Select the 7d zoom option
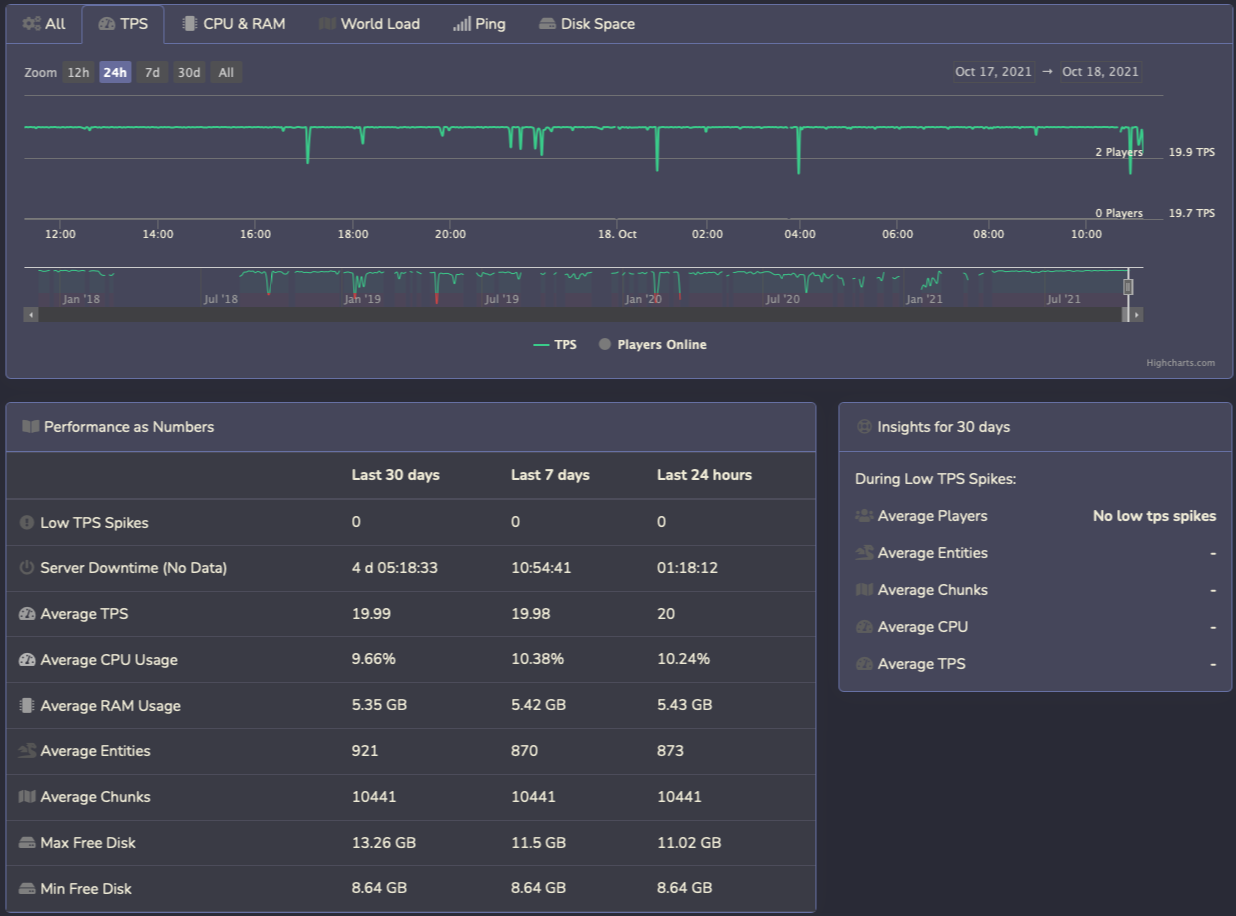This screenshot has height=916, width=1236. pyautogui.click(x=152, y=72)
